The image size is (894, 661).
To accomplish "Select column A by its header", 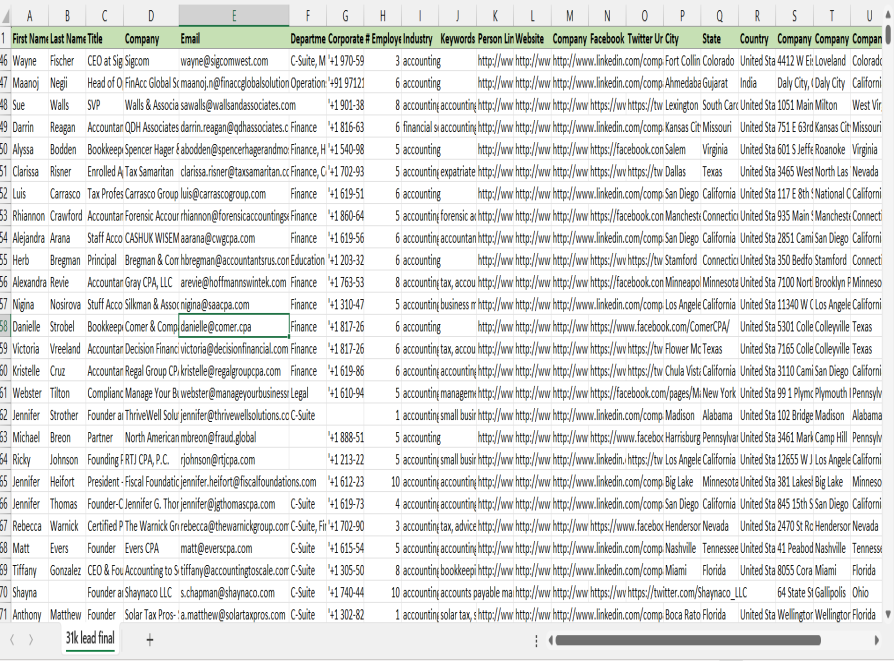I will (30, 16).
